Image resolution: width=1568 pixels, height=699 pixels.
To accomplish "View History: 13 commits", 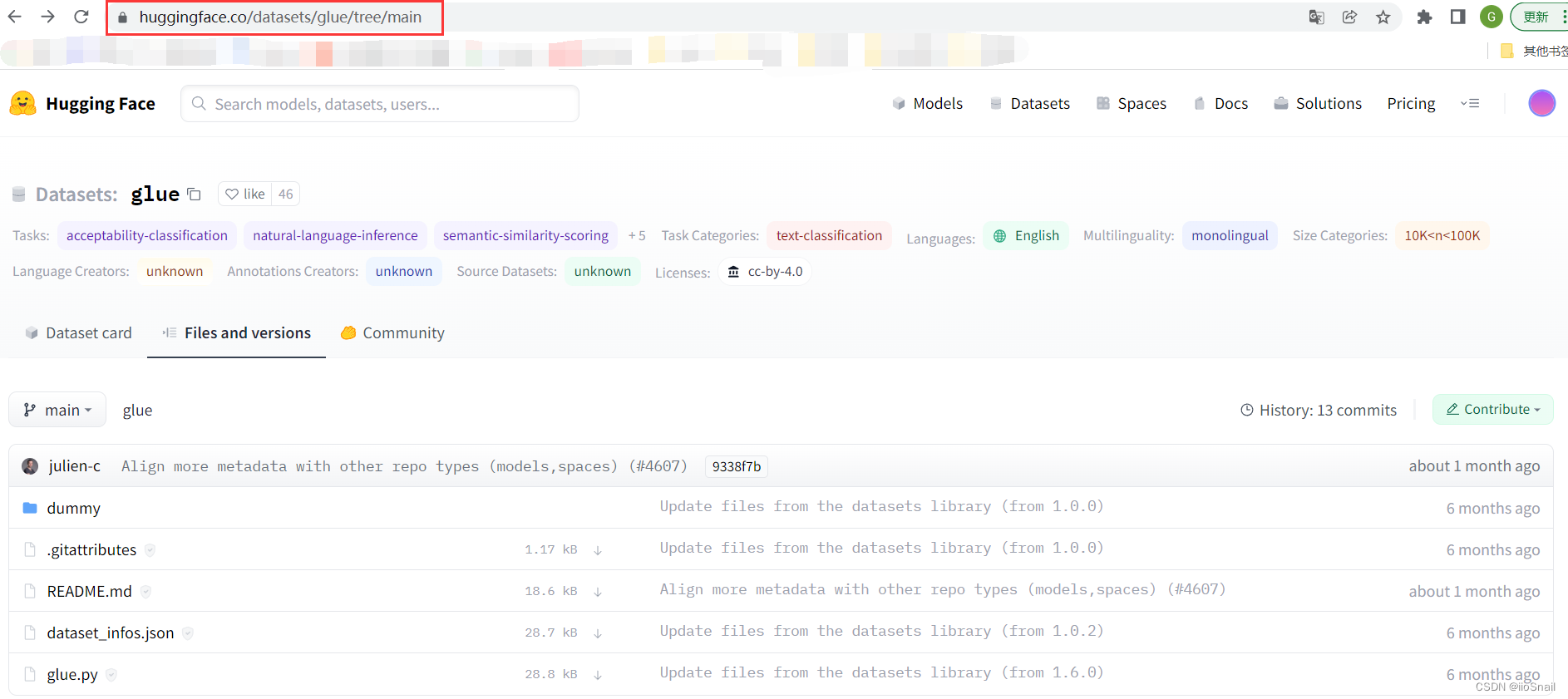I will click(1319, 410).
